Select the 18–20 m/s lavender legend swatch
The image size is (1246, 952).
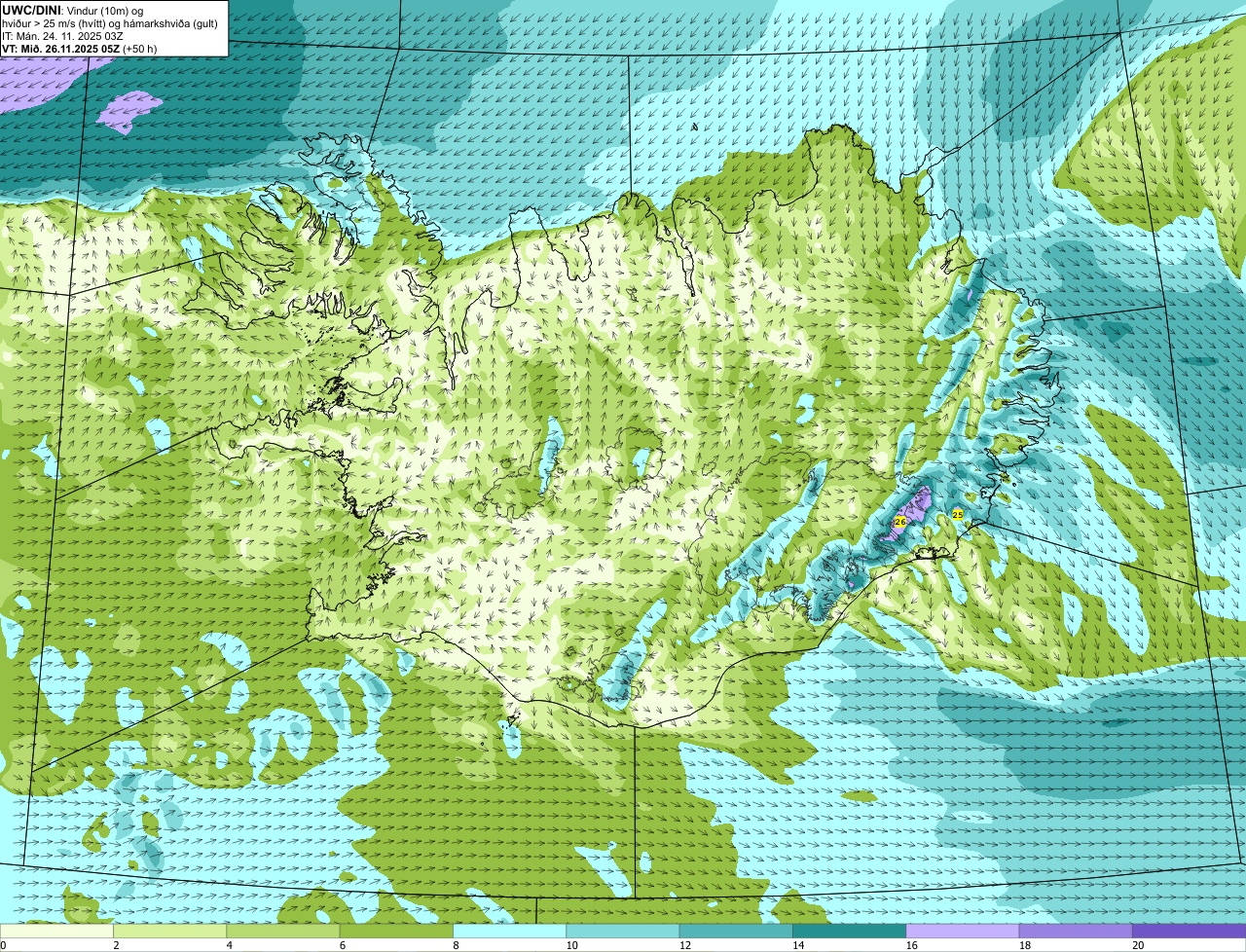pos(1076,931)
